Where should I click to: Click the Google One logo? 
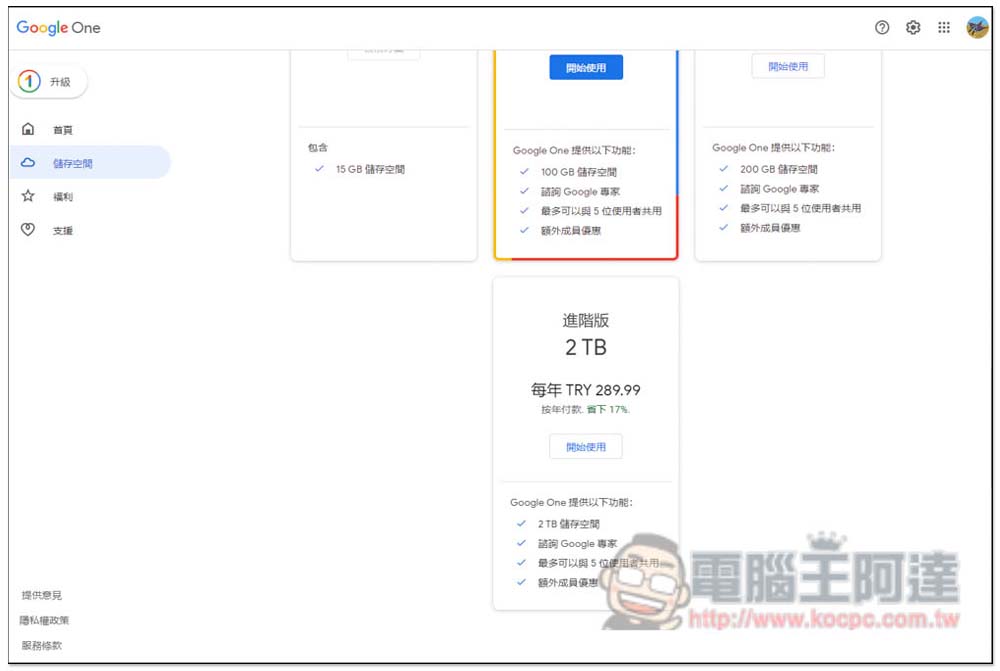coord(58,27)
